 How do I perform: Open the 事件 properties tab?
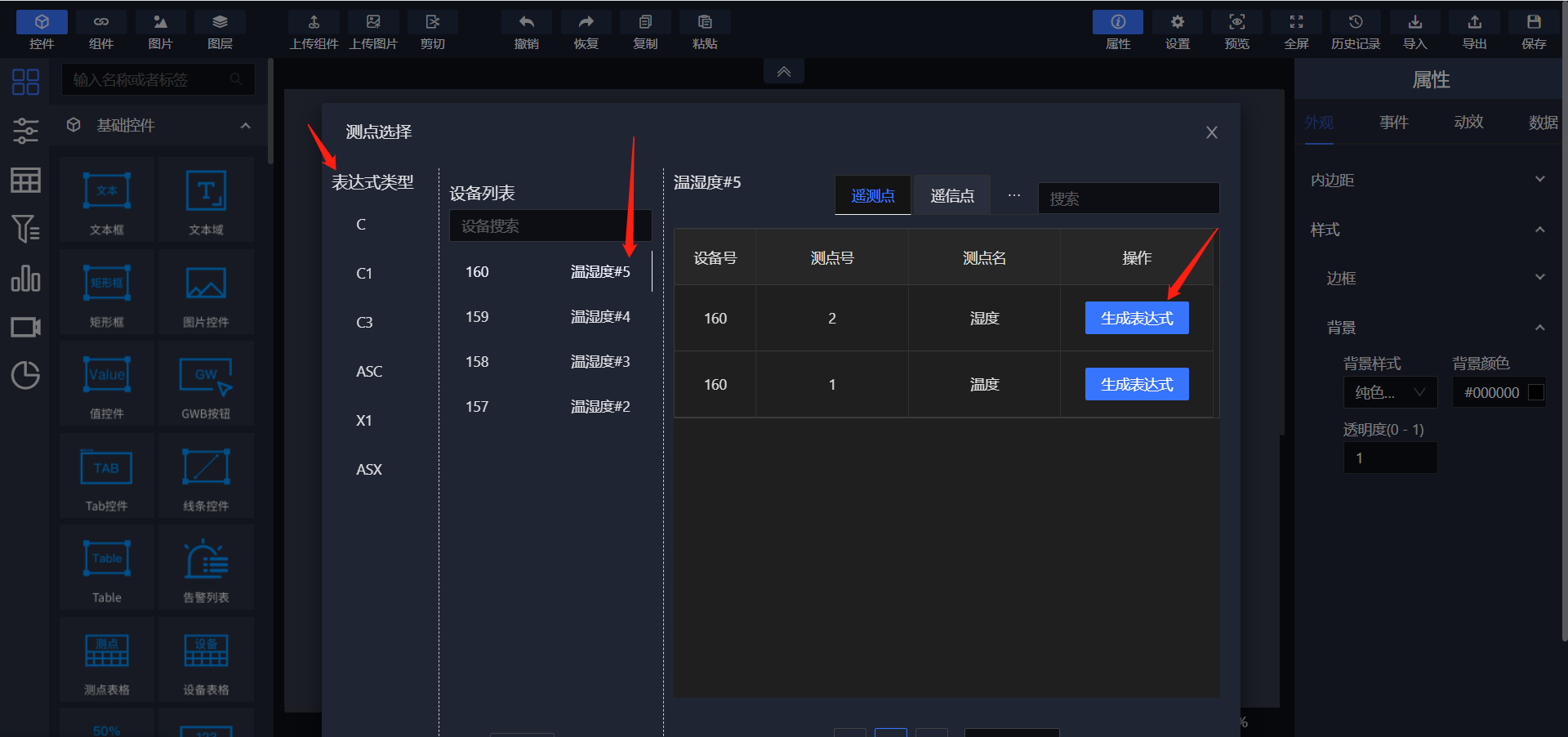click(x=1393, y=123)
